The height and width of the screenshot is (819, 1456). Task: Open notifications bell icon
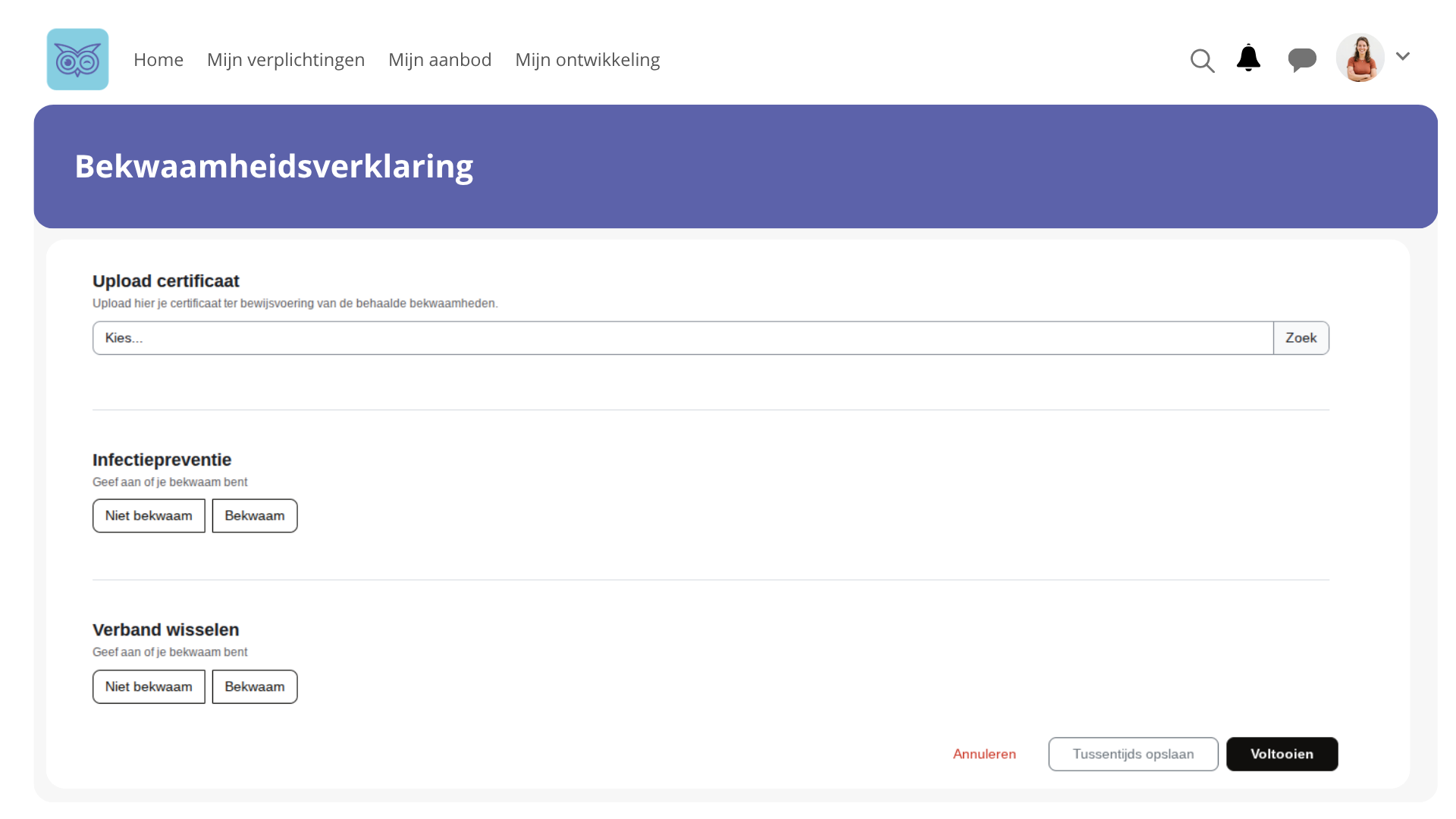coord(1248,58)
